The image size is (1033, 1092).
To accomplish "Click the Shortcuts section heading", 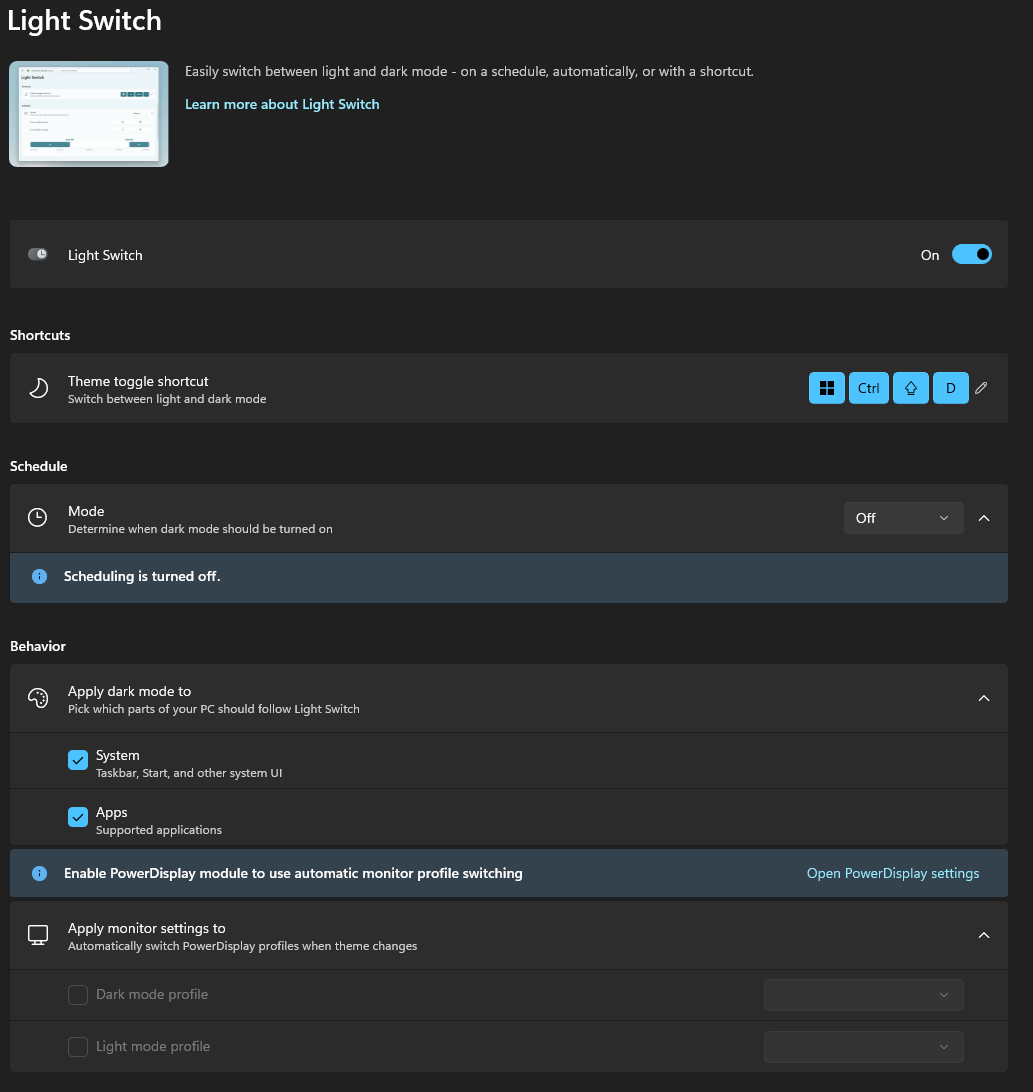I will click(x=40, y=335).
